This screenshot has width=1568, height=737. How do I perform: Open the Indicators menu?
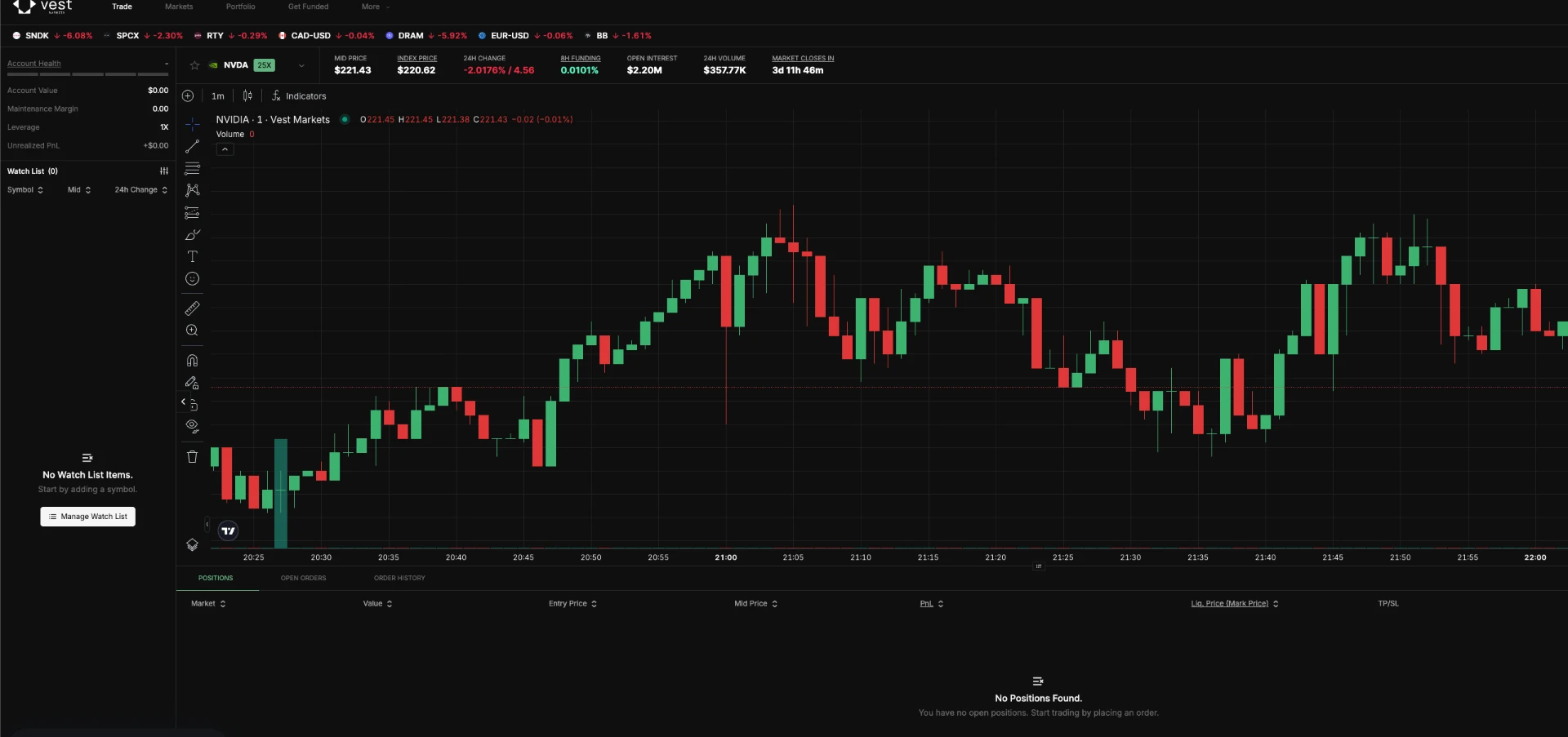[299, 95]
